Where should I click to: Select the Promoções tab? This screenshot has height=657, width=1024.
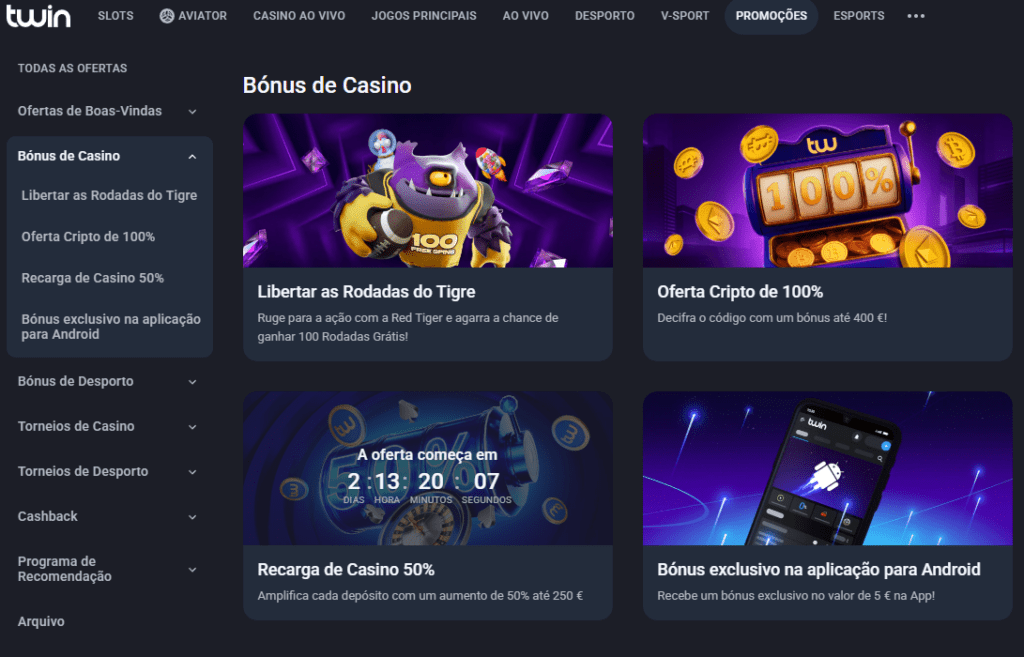(771, 16)
